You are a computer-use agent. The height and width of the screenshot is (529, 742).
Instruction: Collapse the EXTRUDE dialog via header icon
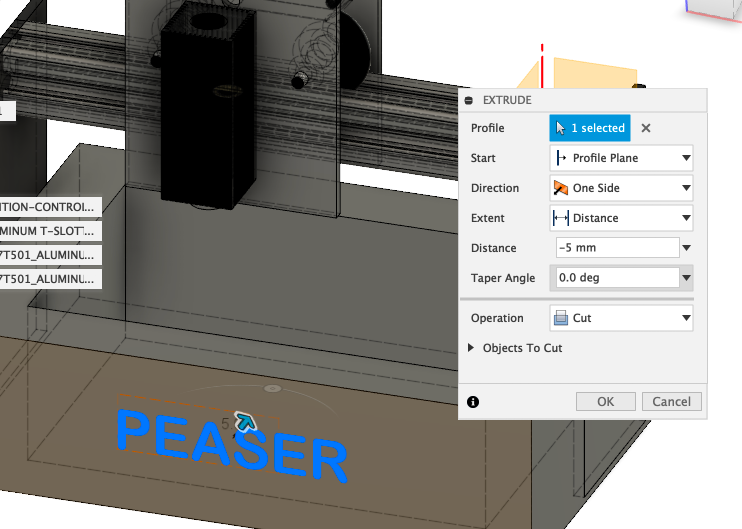[x=468, y=100]
